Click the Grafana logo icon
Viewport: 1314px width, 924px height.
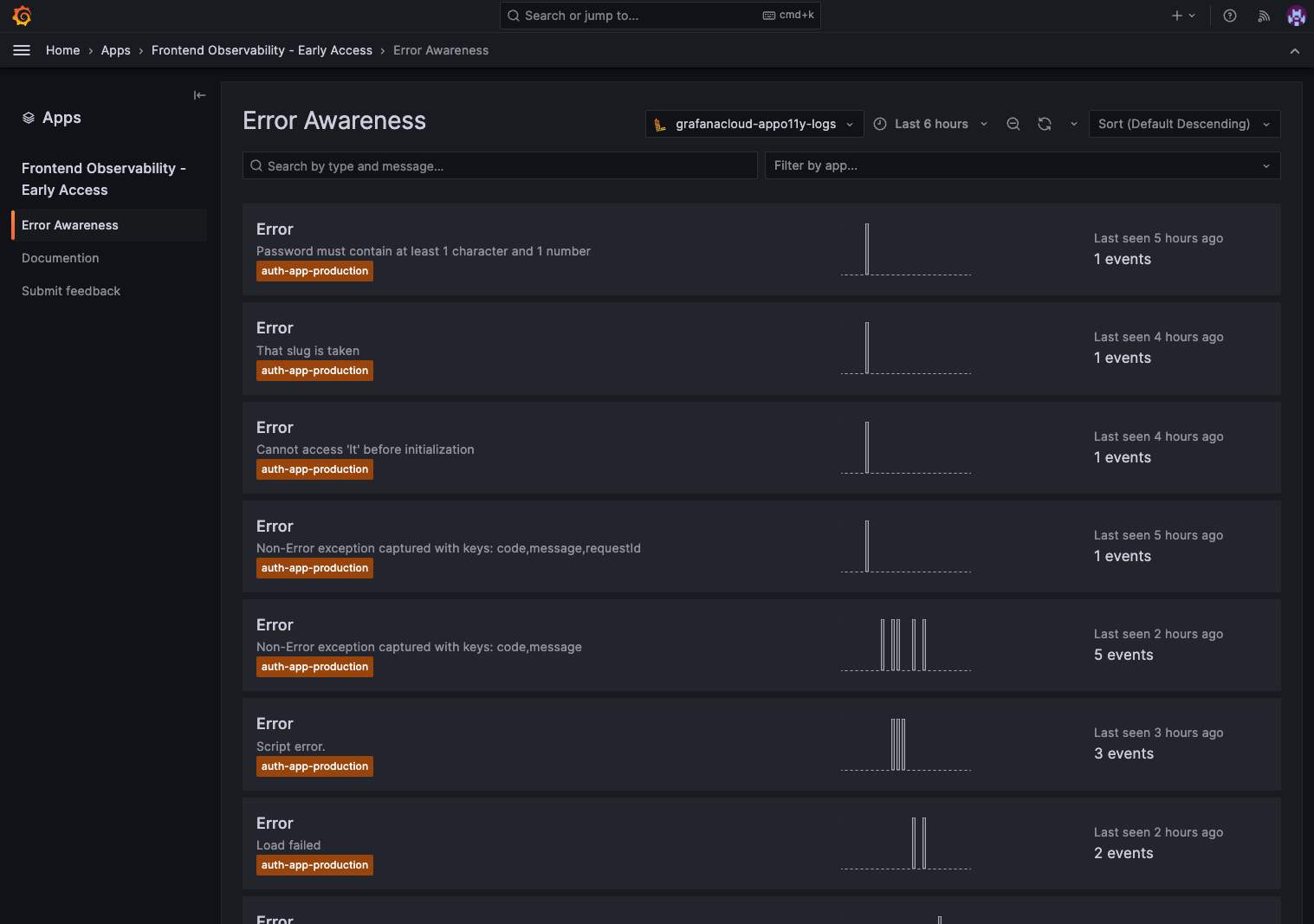23,16
